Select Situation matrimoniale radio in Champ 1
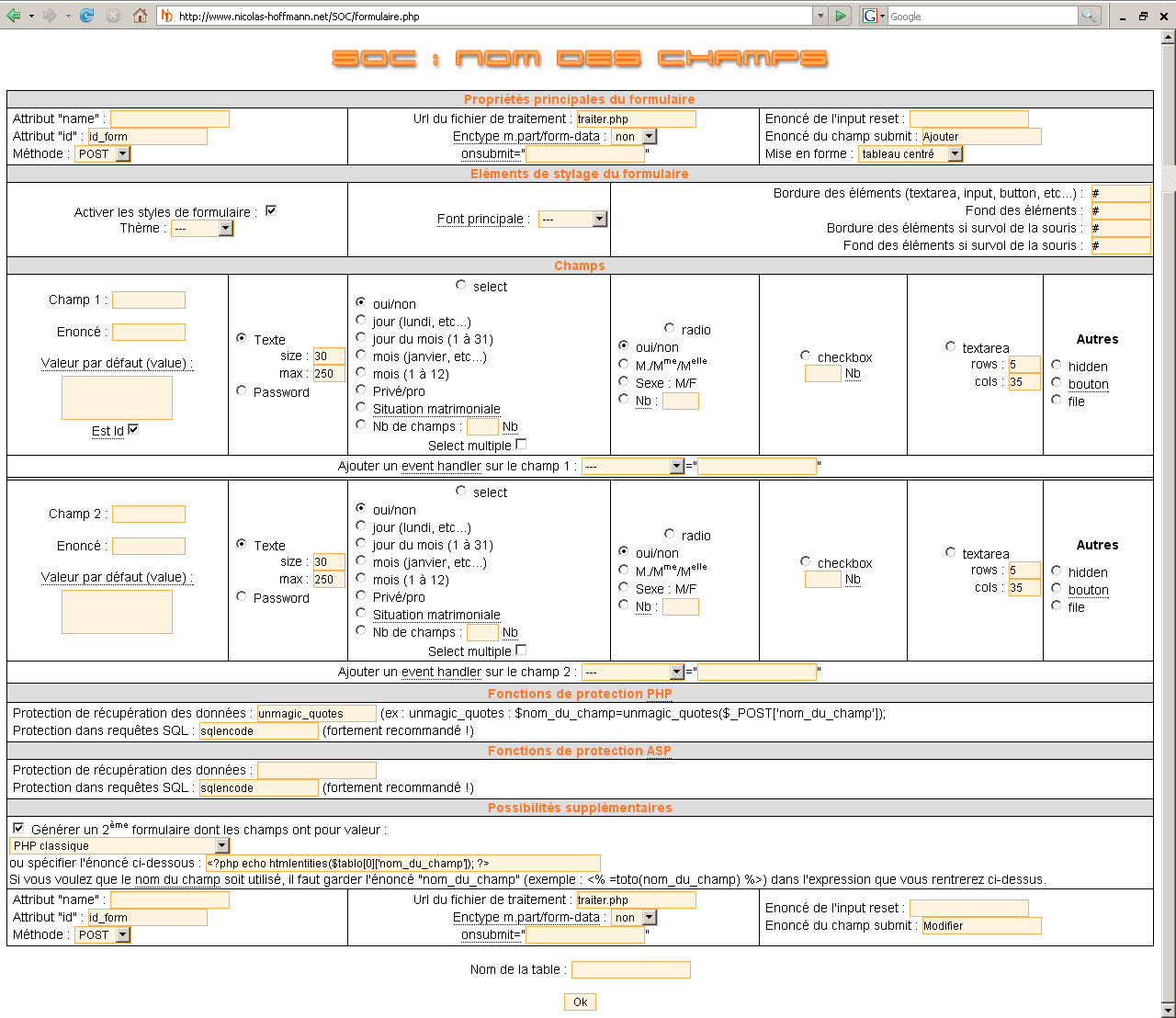This screenshot has width=1176, height=1018. click(x=361, y=407)
